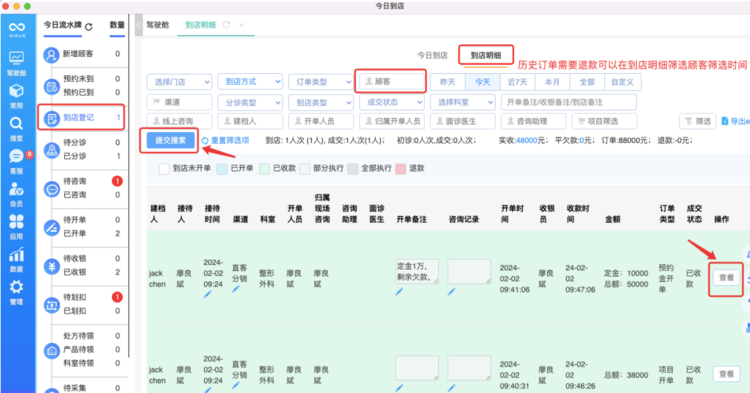Viewport: 750px width, 393px height.
Task: Focus the 面诊医生 filter field
Action: click(x=462, y=121)
